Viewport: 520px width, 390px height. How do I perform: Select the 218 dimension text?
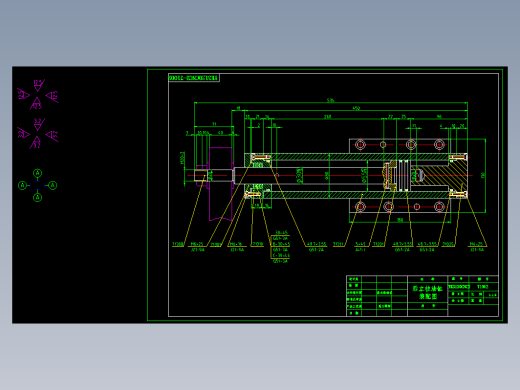(x=327, y=117)
